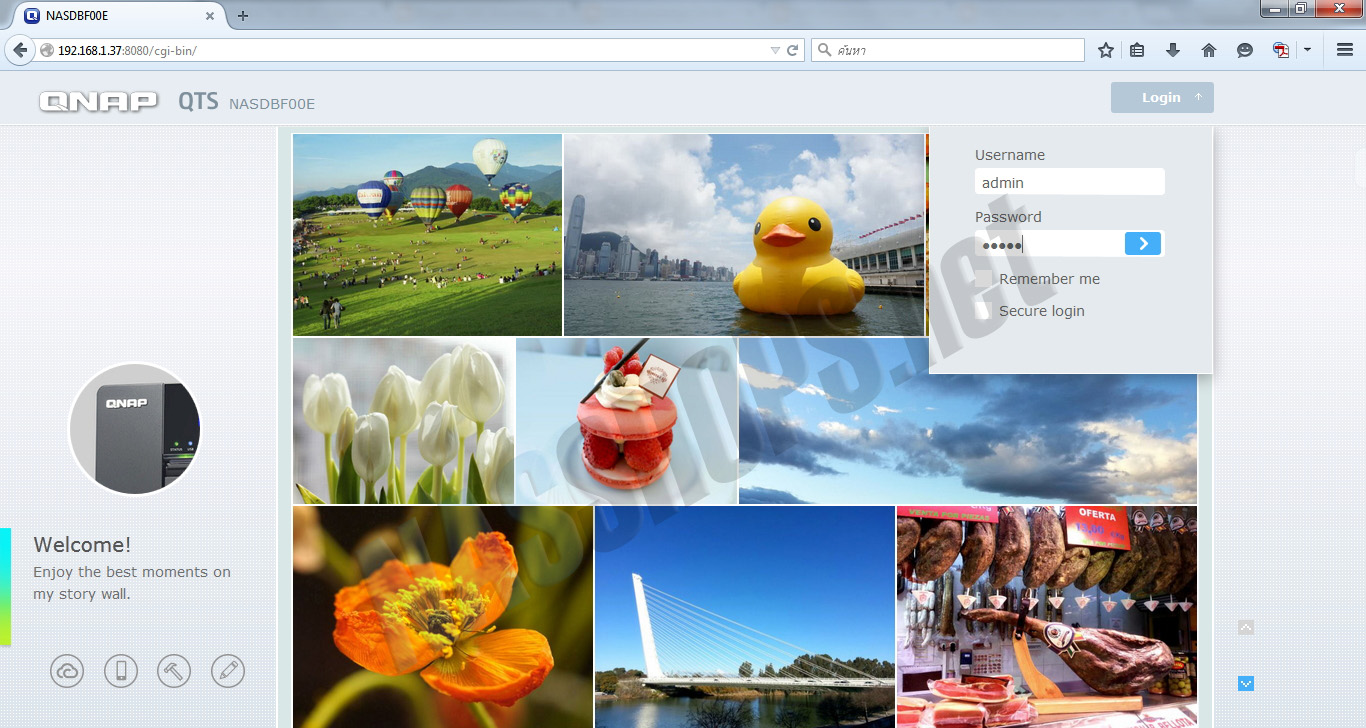Screen dimensions: 1366x728
Task: Click the NASDBF00E server name text
Action: 272,104
